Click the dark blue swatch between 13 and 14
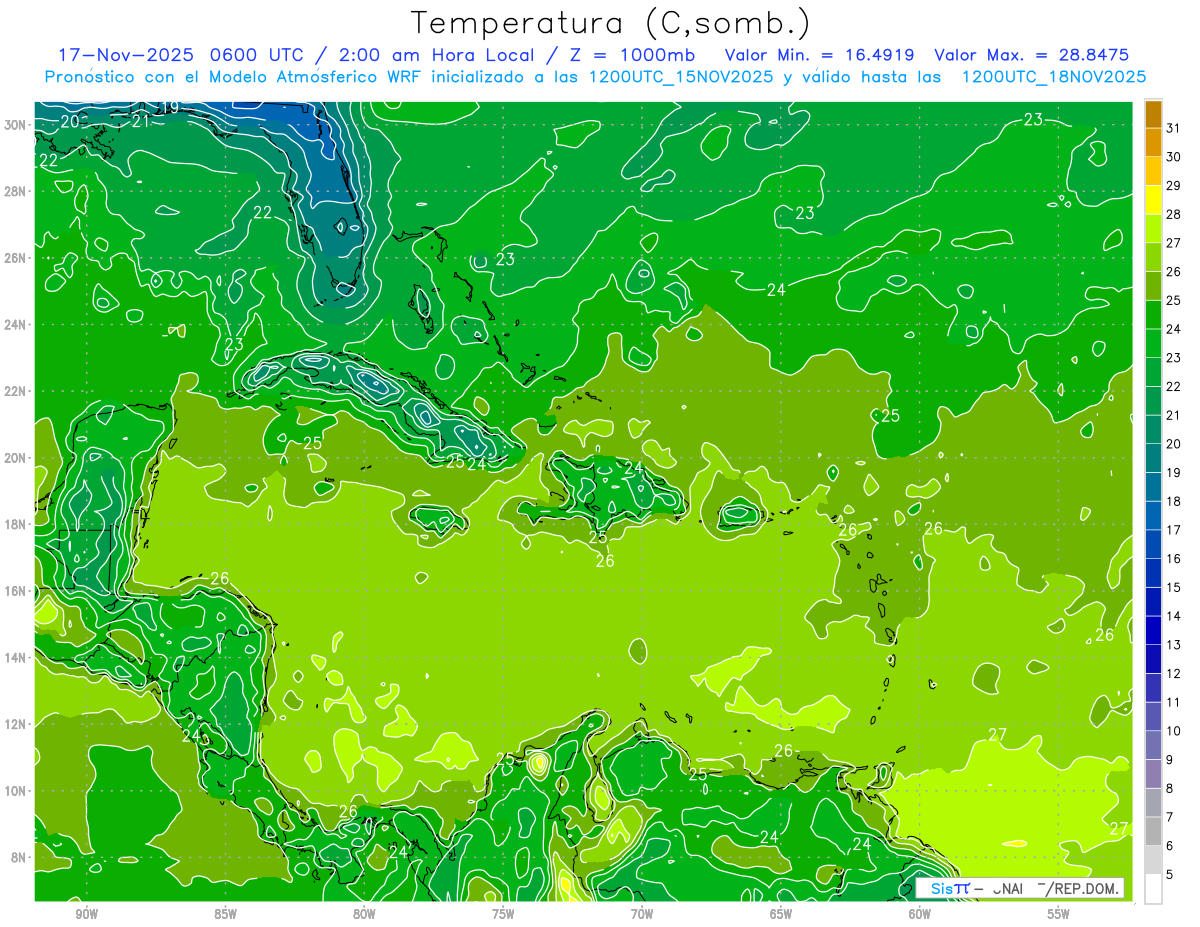Screen dimensions: 1200x927 [x=1154, y=630]
